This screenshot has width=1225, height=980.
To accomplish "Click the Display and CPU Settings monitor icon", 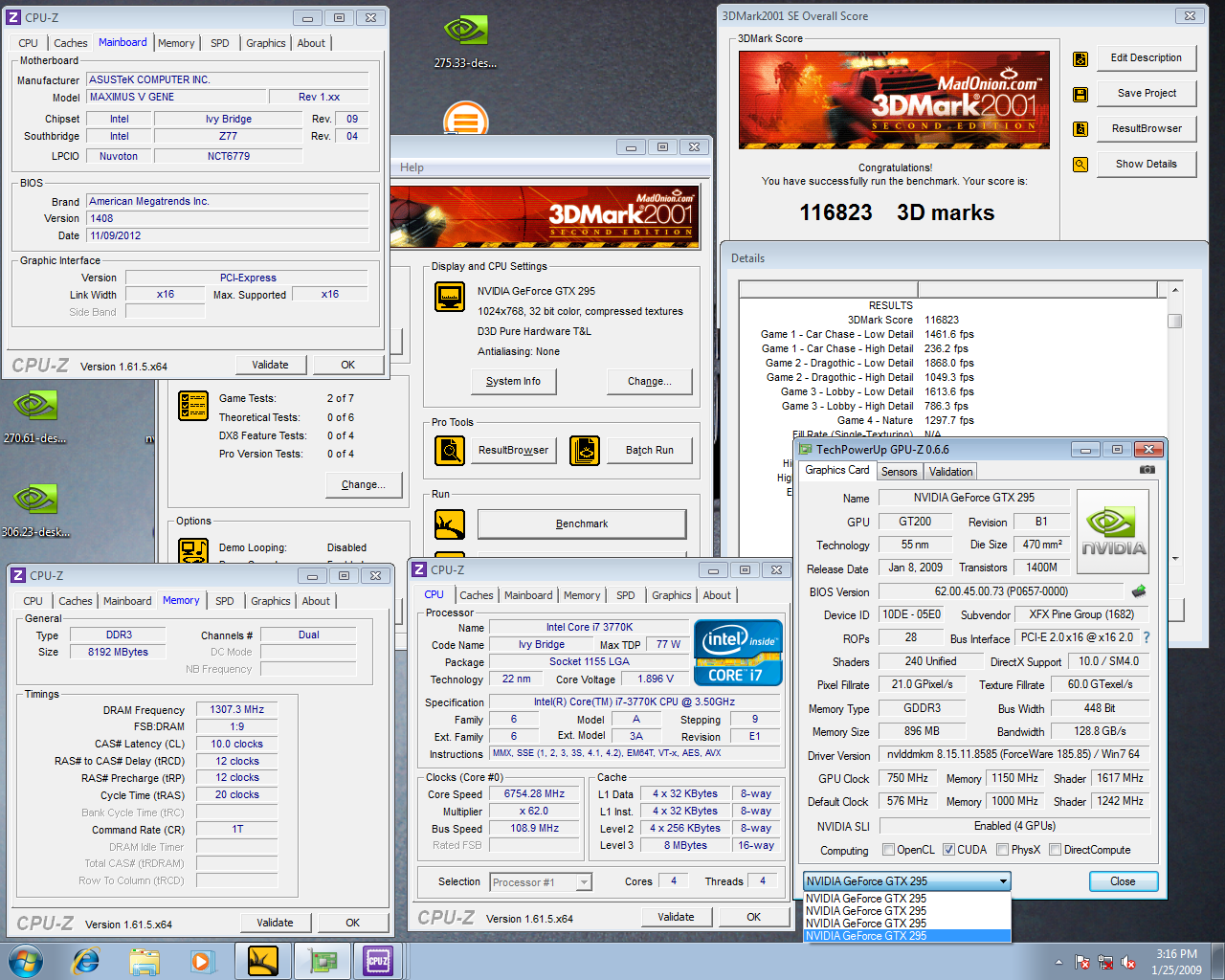I will [450, 297].
